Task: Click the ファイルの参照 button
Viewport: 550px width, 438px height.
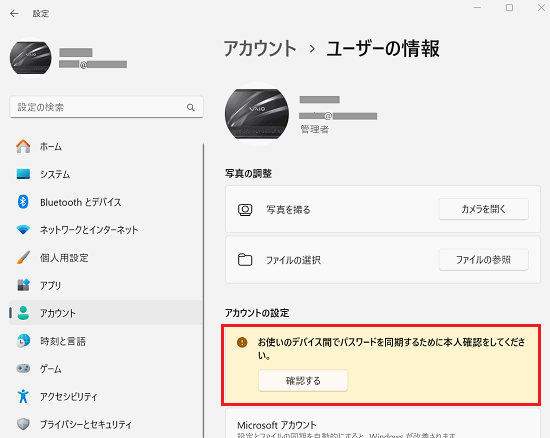Action: pyautogui.click(x=483, y=260)
